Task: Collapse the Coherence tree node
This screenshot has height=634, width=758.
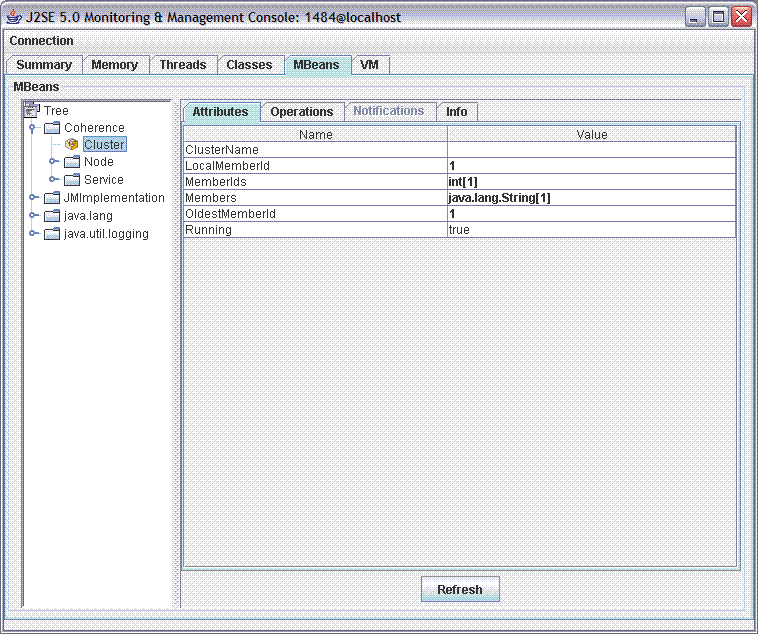Action: click(x=32, y=128)
